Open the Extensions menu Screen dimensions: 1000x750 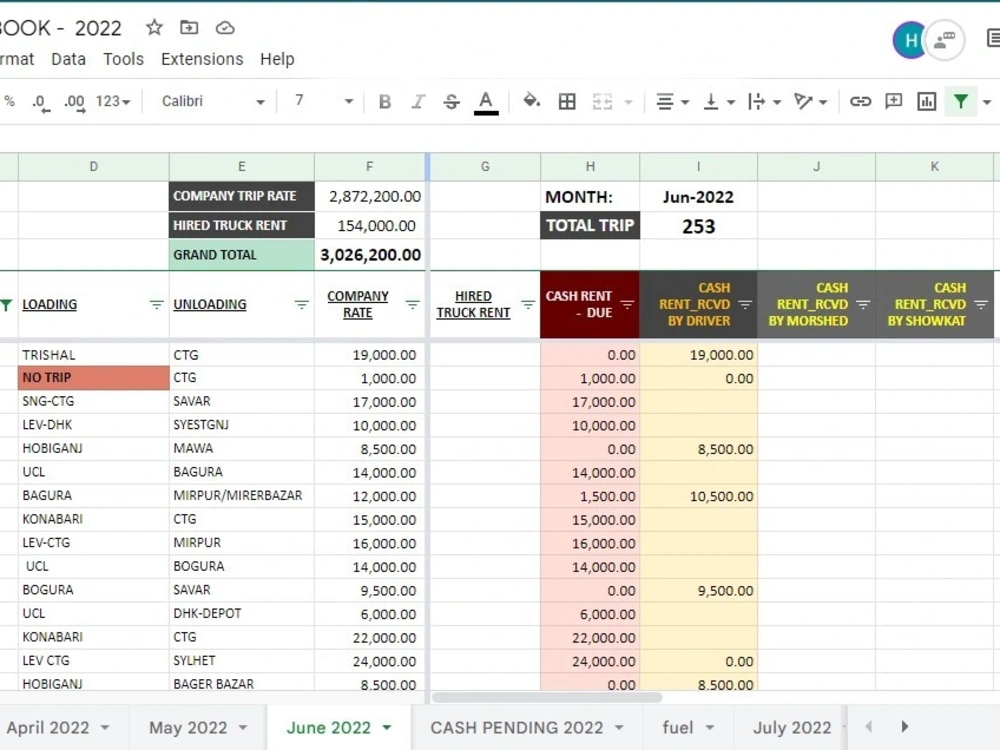click(x=202, y=59)
